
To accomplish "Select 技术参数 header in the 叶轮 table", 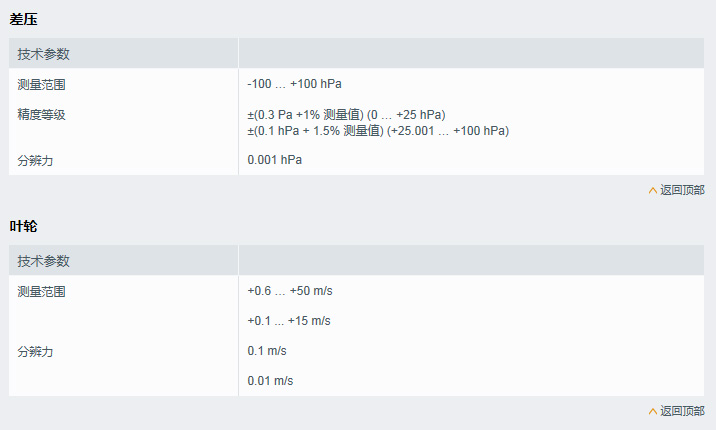I will pos(44,261).
